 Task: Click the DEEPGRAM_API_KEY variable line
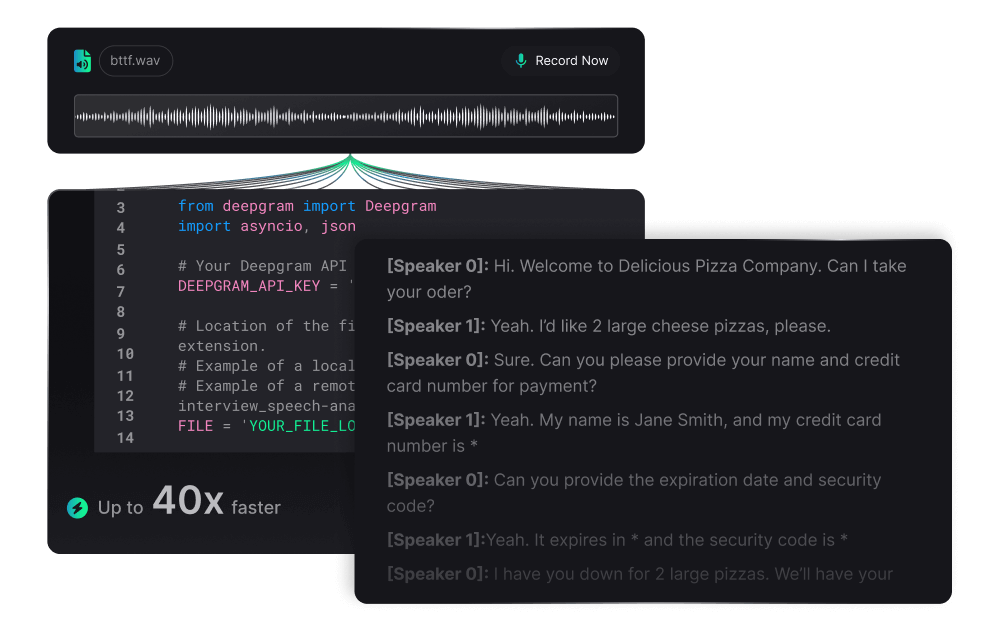(265, 286)
